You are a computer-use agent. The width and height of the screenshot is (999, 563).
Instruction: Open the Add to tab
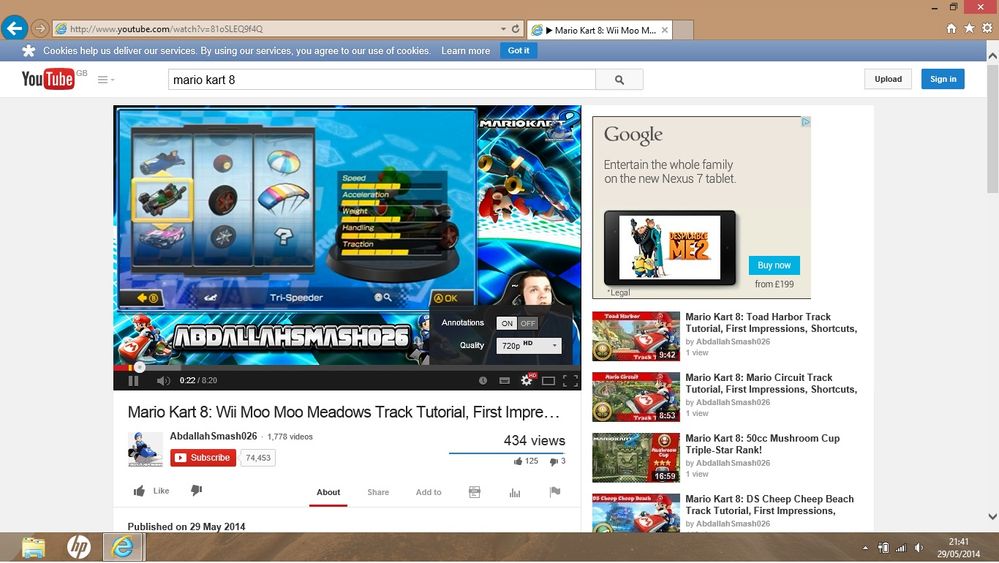[x=428, y=492]
